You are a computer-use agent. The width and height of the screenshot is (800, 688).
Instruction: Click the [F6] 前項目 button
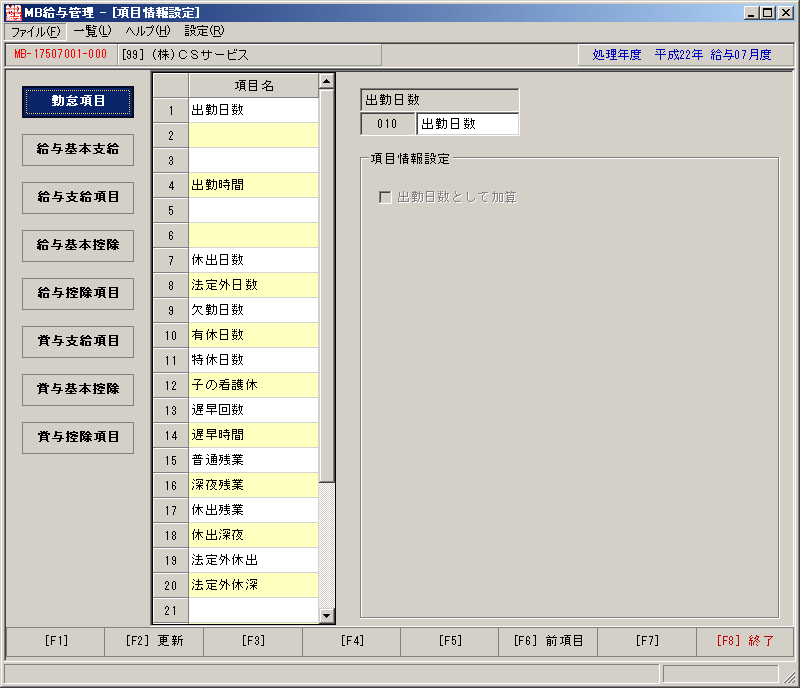(x=548, y=641)
